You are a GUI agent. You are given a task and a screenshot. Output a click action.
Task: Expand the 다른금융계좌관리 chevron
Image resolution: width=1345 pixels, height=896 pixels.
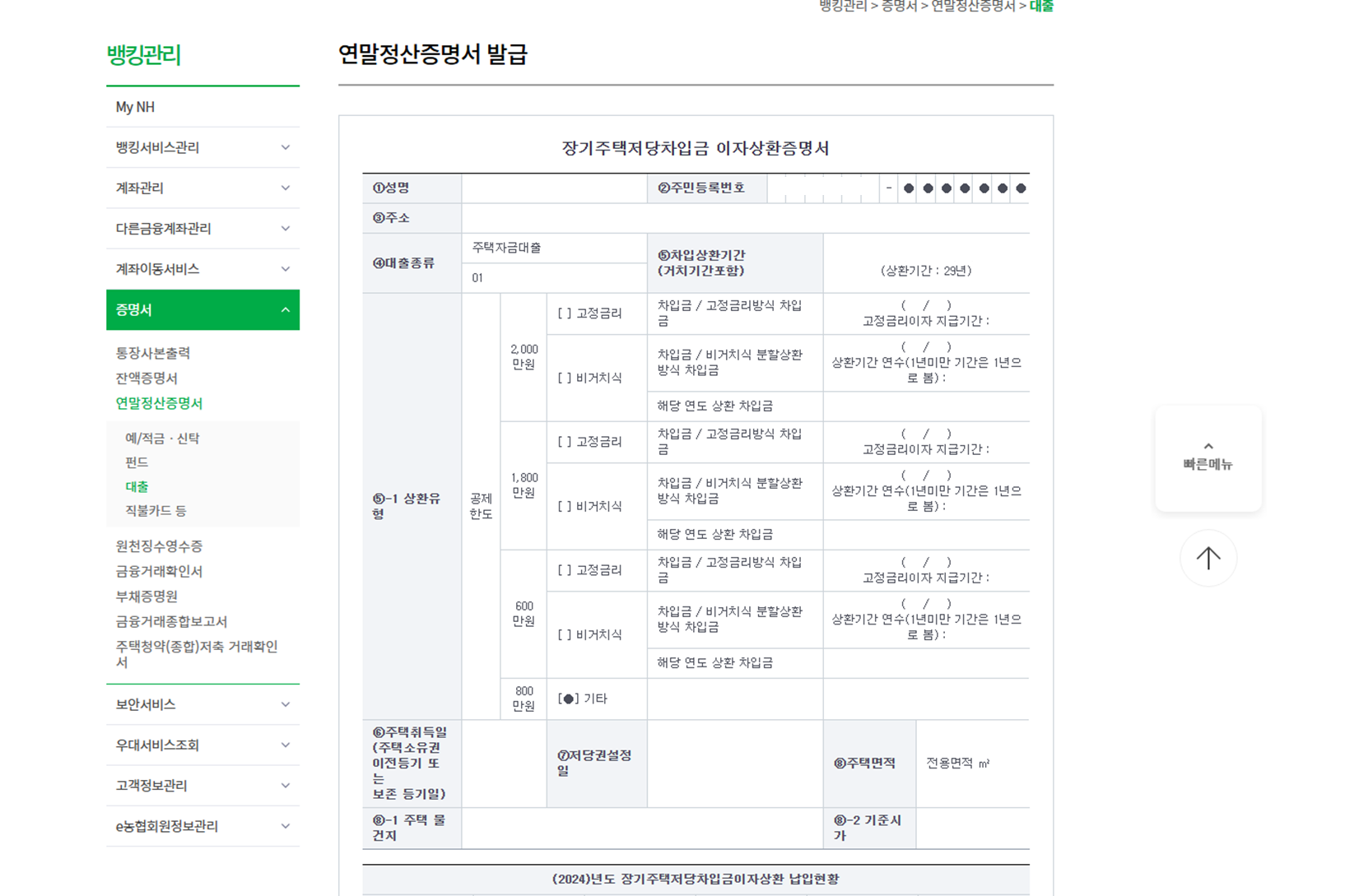pyautogui.click(x=285, y=228)
